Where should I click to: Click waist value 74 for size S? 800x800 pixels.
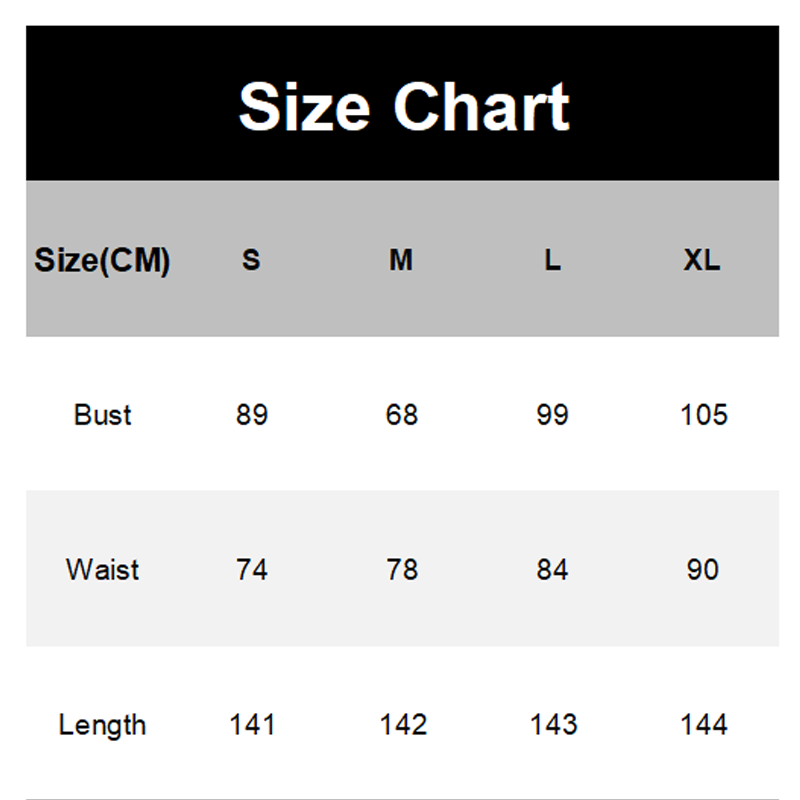coord(252,570)
